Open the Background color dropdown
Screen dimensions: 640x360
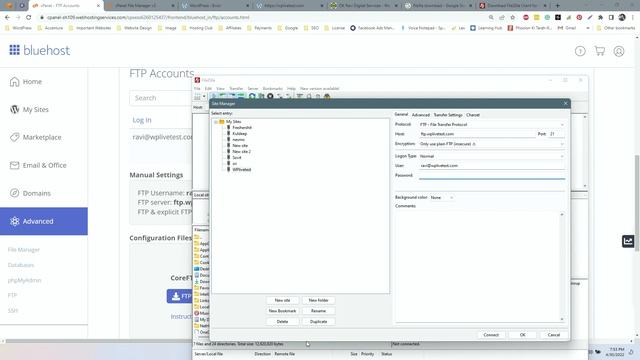pyautogui.click(x=442, y=198)
